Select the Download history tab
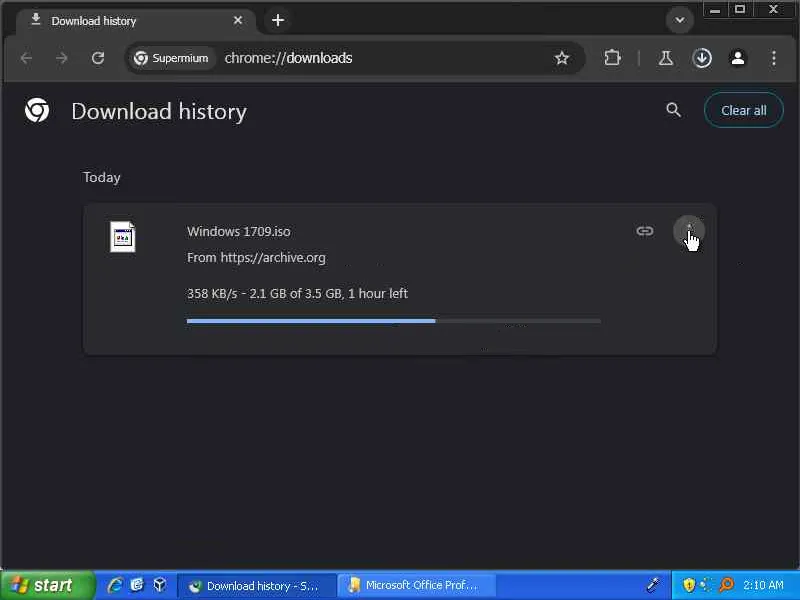The height and width of the screenshot is (600, 800). click(135, 21)
